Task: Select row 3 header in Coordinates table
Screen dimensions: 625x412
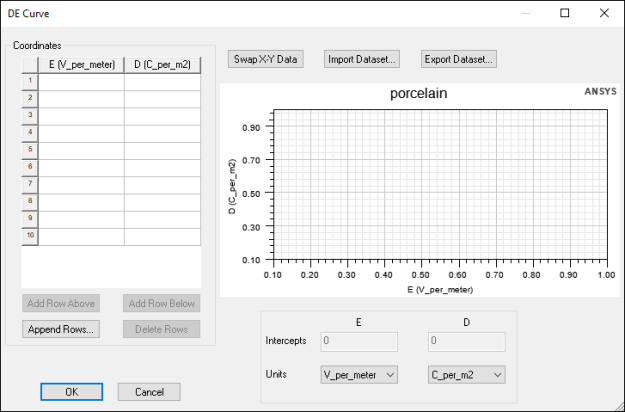Action: click(x=30, y=116)
